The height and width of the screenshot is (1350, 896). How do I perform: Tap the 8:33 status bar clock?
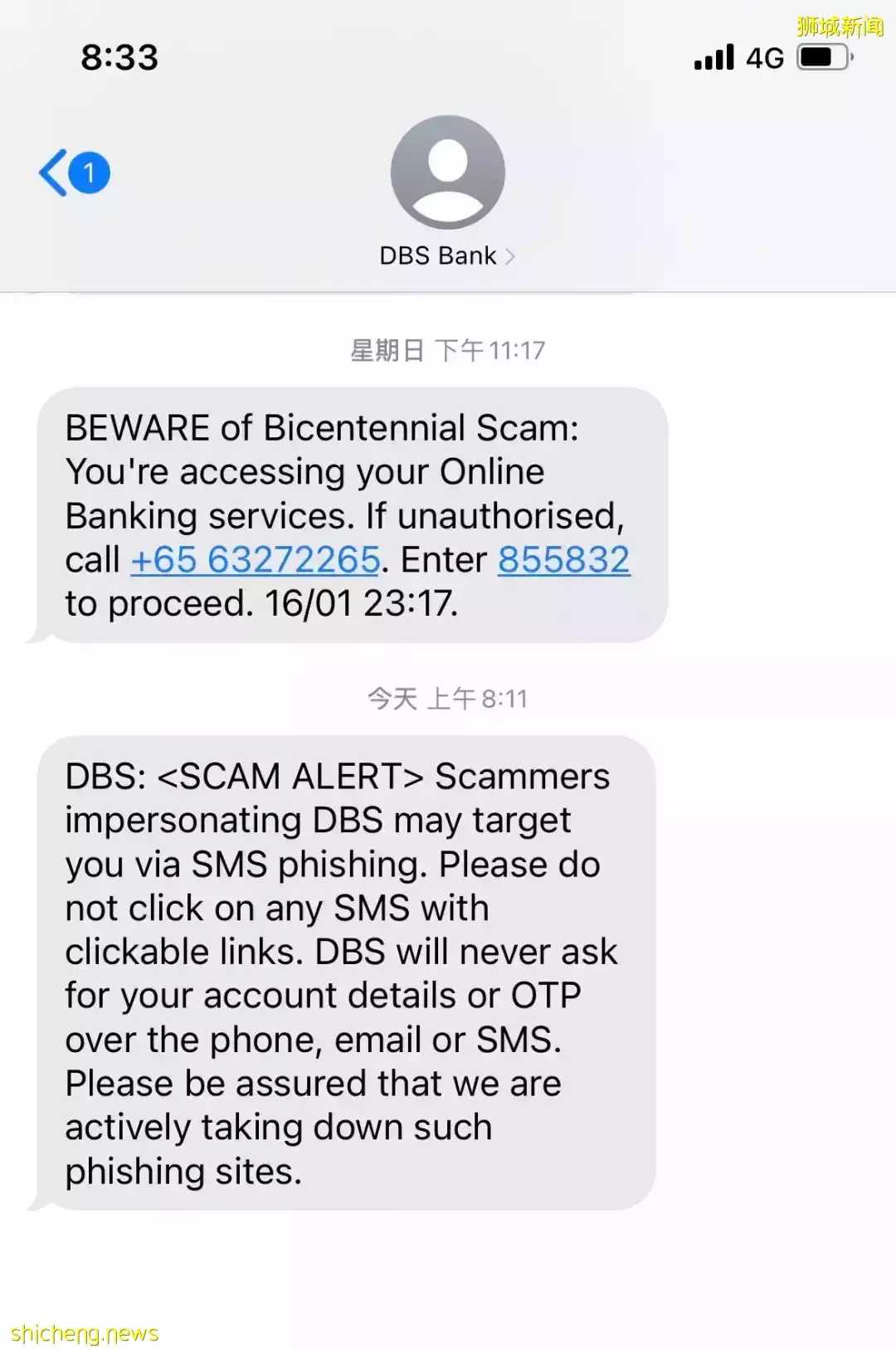click(x=119, y=57)
